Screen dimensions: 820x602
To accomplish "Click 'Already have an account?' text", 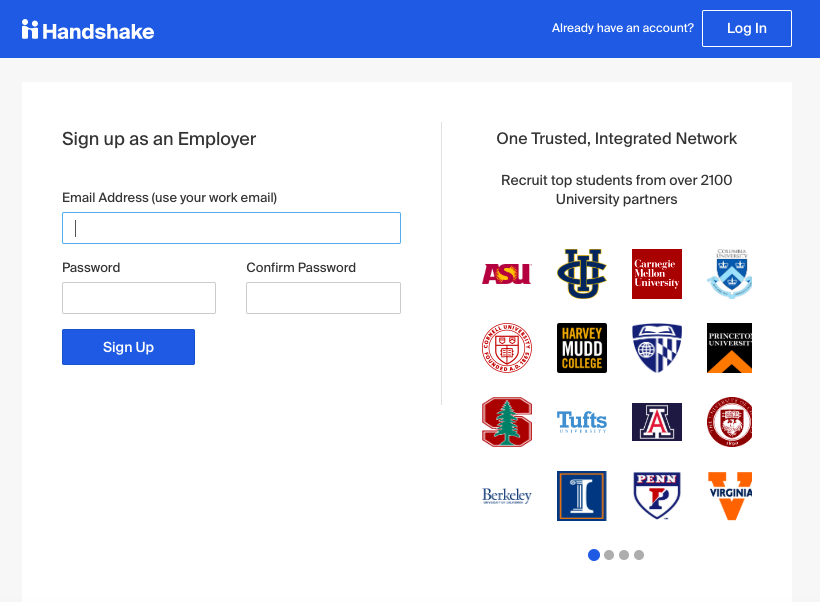I will coord(622,28).
